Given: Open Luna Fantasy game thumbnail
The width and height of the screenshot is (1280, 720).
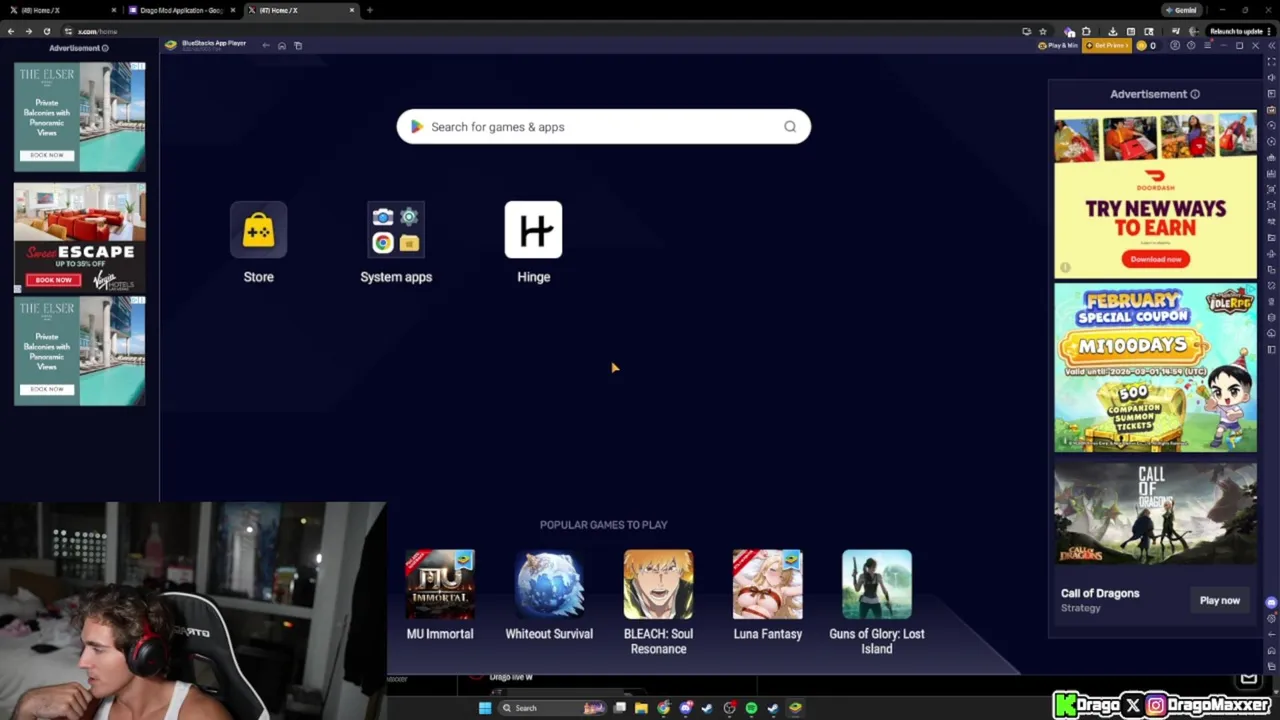Looking at the screenshot, I should point(767,584).
